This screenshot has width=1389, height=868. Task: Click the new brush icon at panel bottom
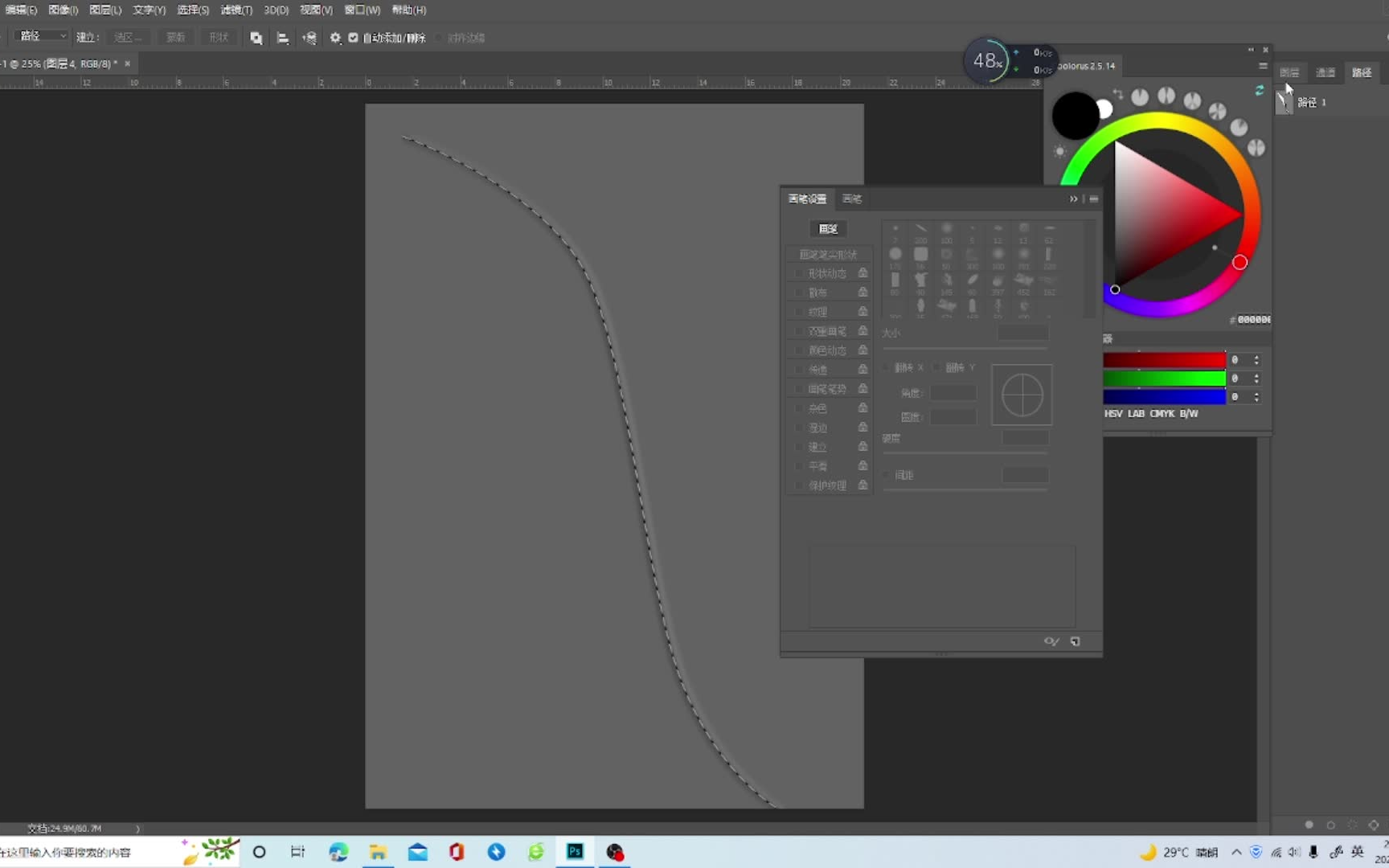(x=1076, y=641)
